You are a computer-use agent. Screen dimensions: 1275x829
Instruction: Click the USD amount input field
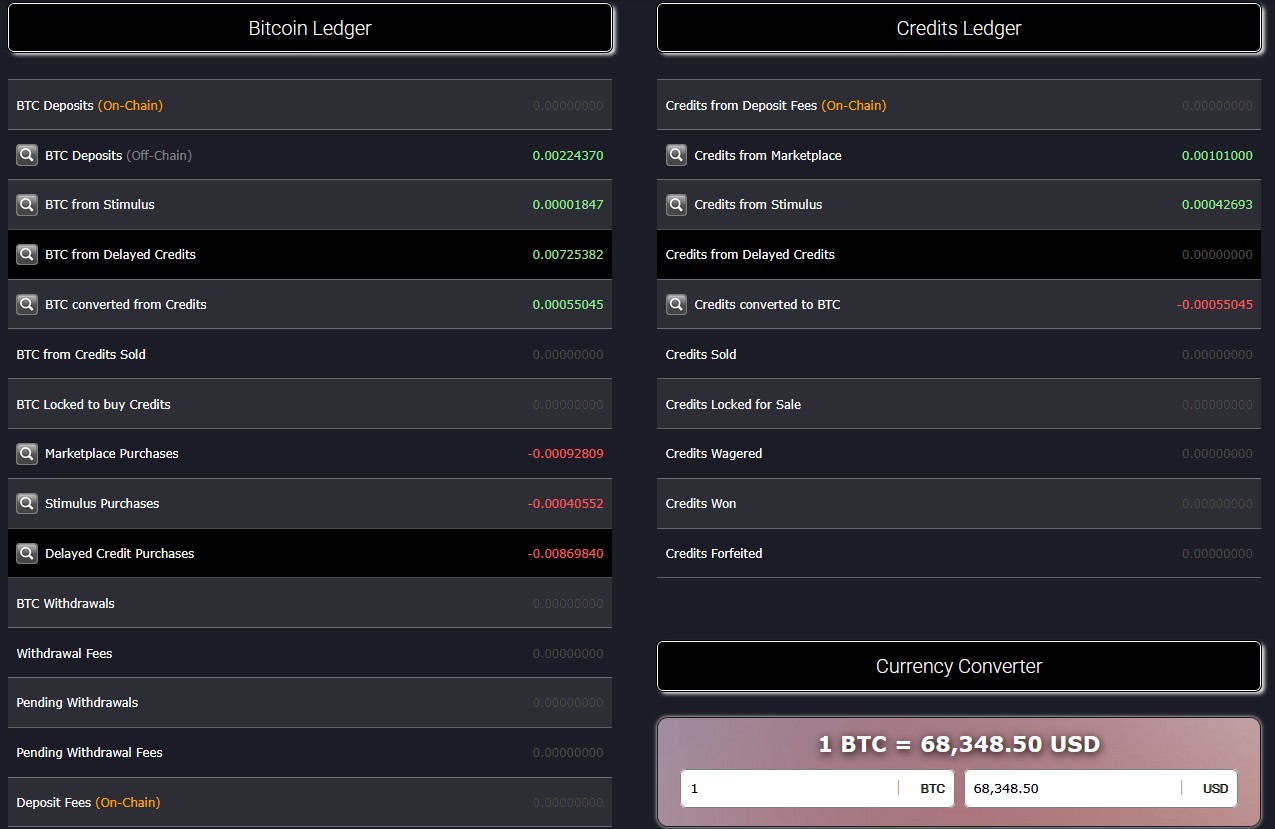[x=1070, y=788]
